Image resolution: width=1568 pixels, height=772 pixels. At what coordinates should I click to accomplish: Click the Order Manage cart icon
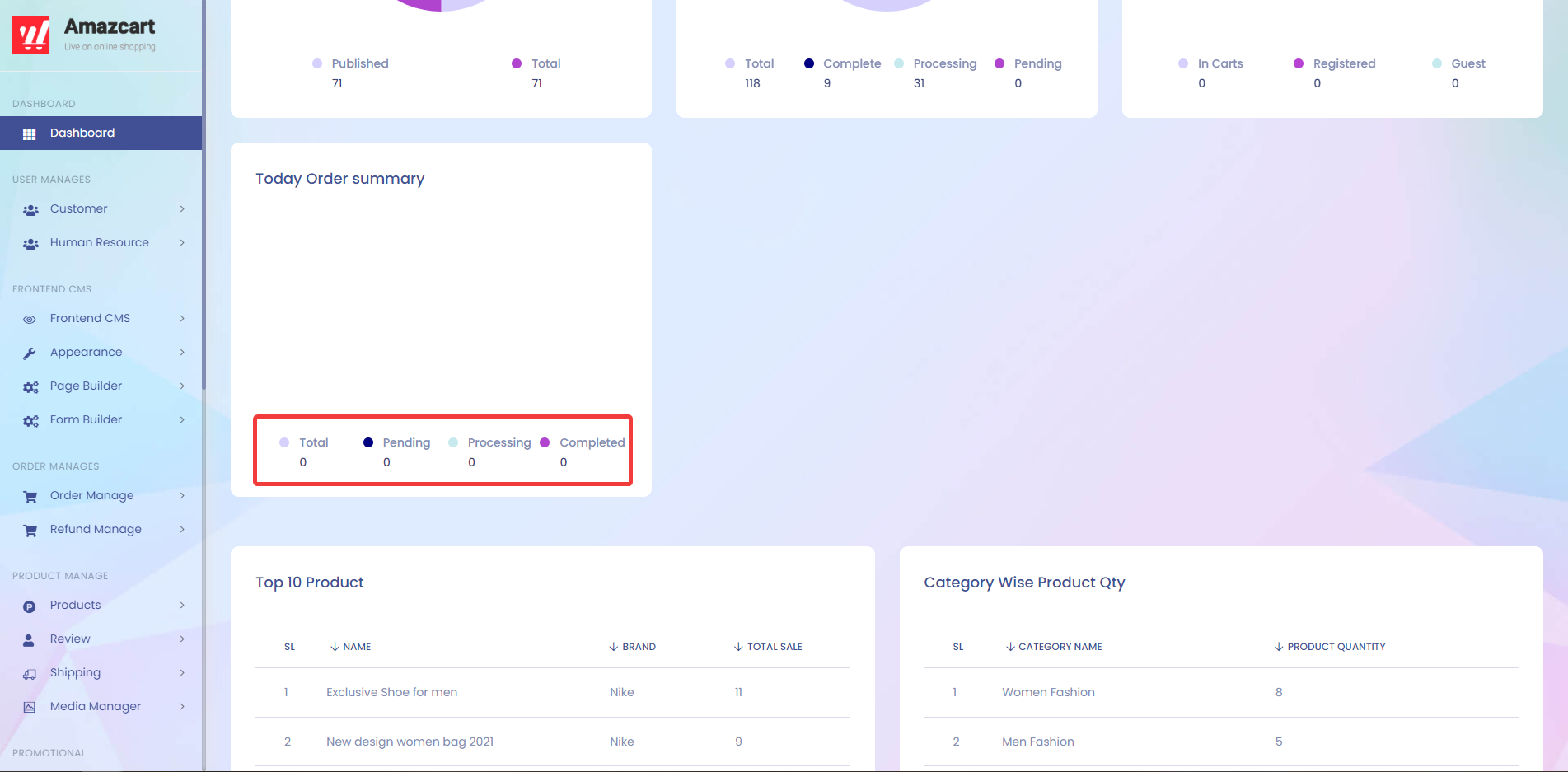(30, 497)
